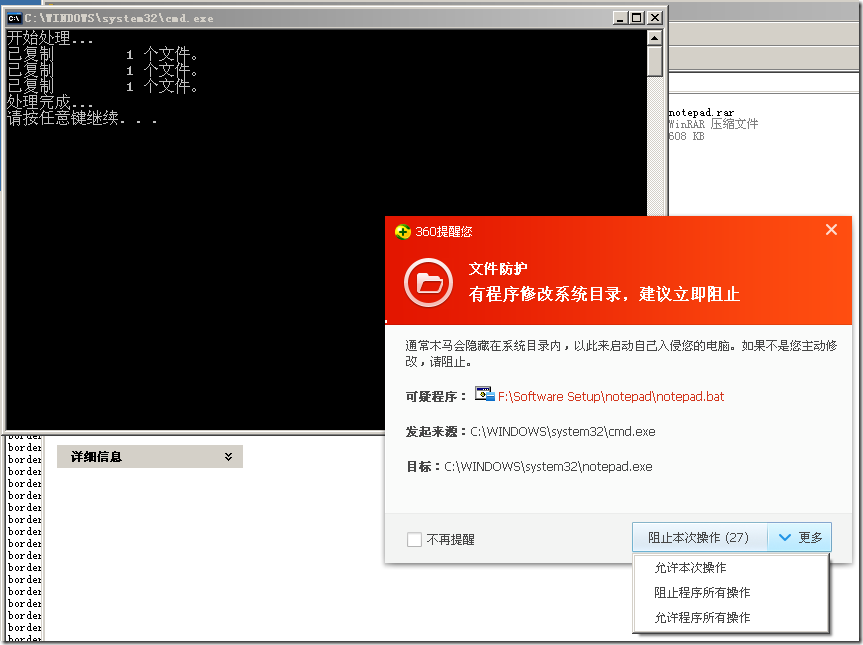Click the 文件防护 heading in alert
This screenshot has width=863, height=645.
498,269
